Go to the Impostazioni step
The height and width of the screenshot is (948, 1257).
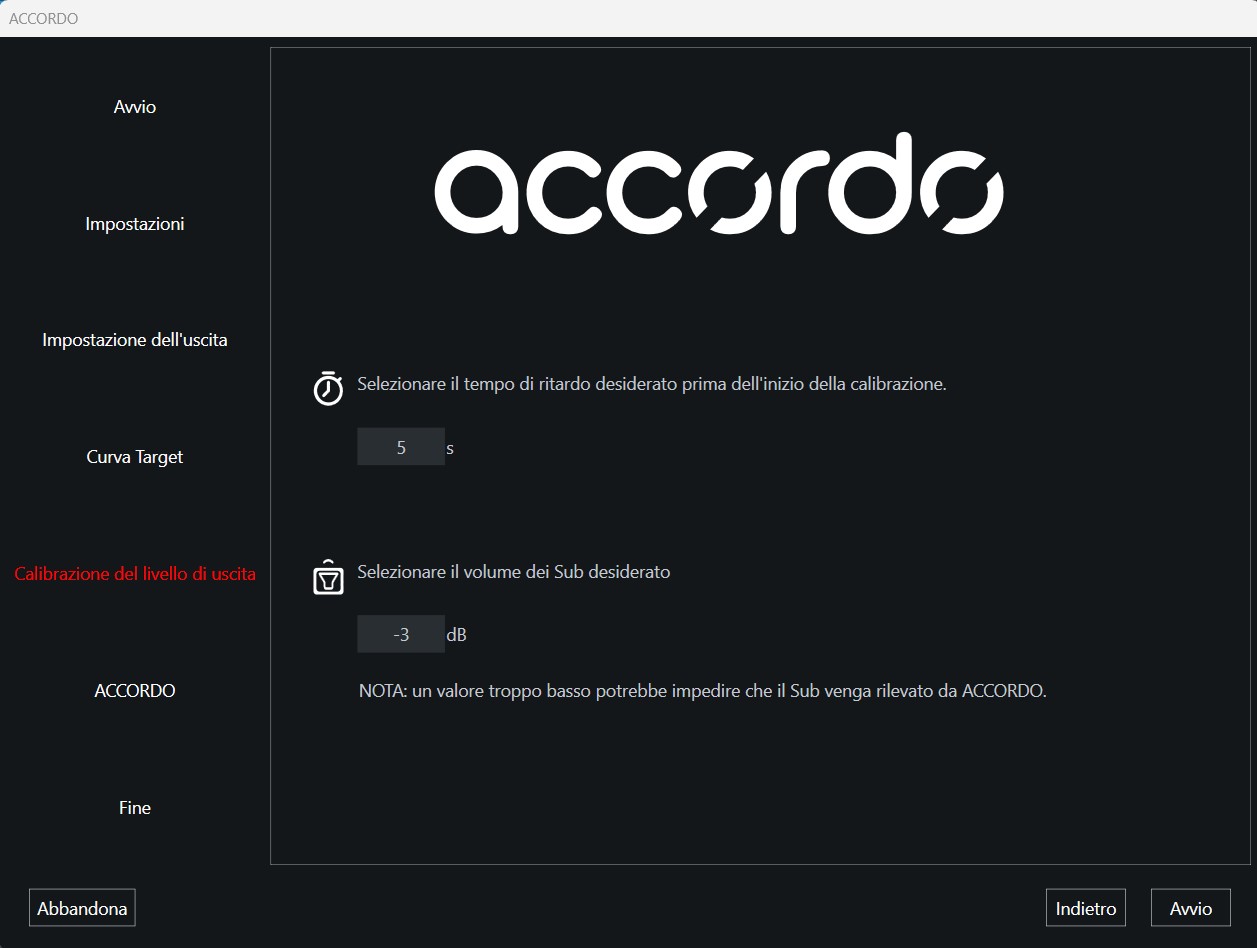coord(135,224)
